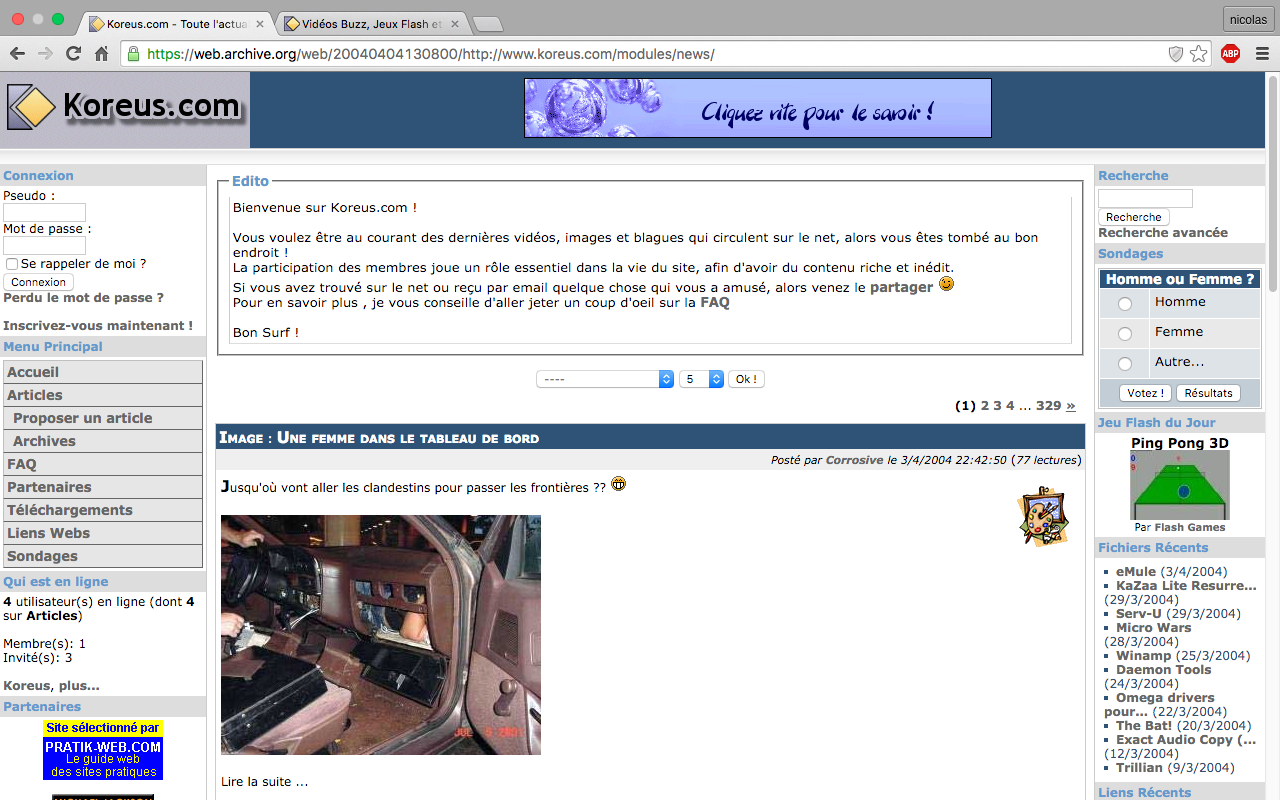
Task: Click the browser back arrow
Action: (x=18, y=54)
